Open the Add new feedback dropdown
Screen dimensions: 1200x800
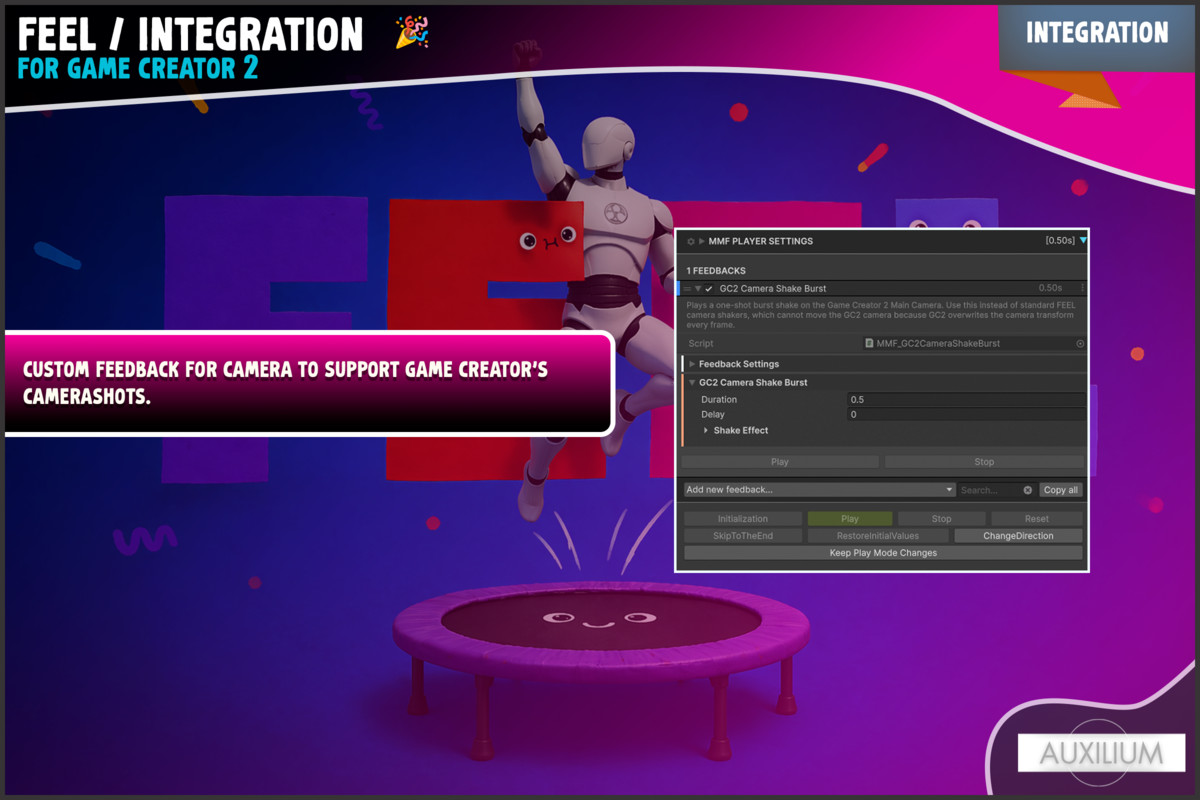[820, 490]
